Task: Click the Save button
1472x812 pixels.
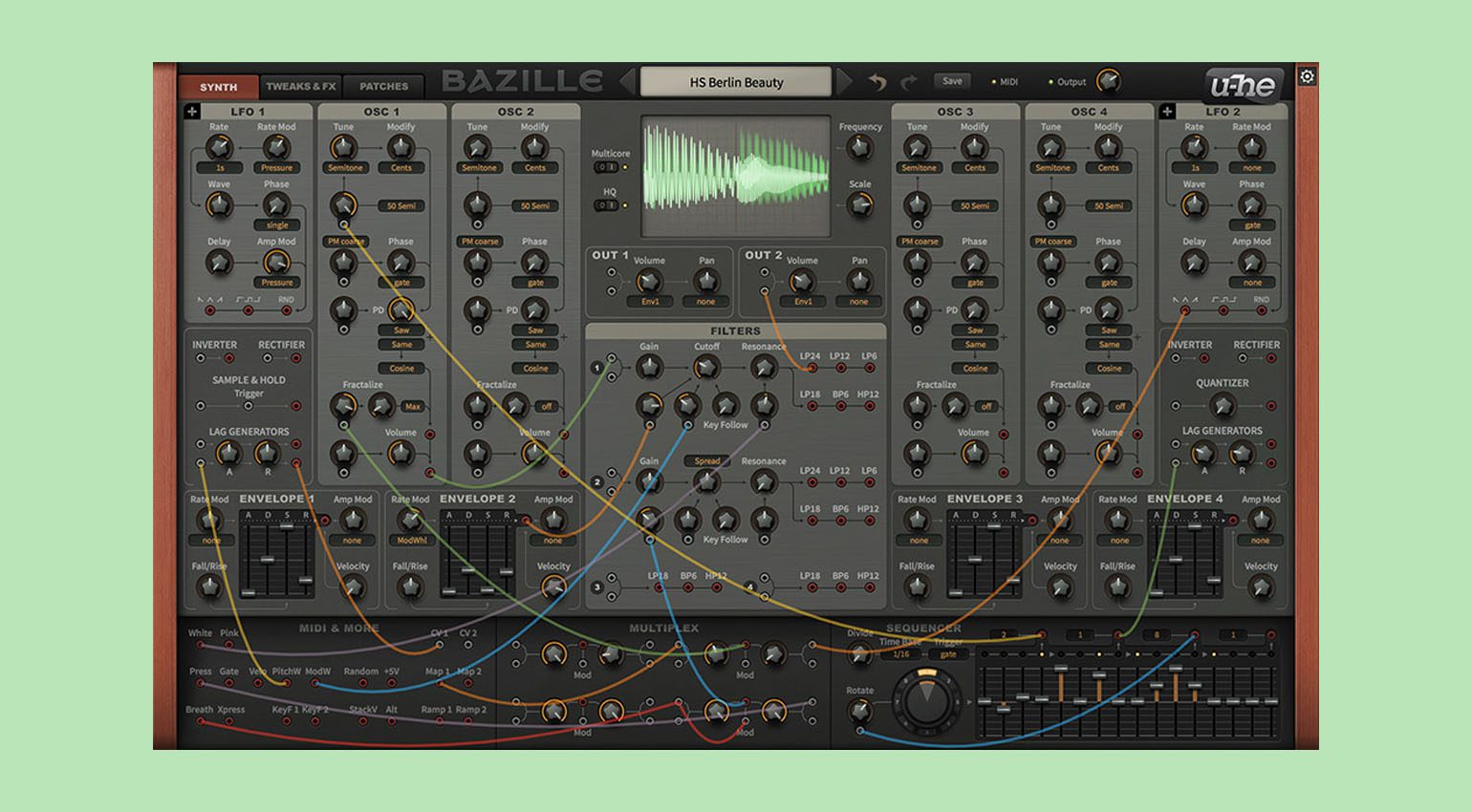Action: 952,81
